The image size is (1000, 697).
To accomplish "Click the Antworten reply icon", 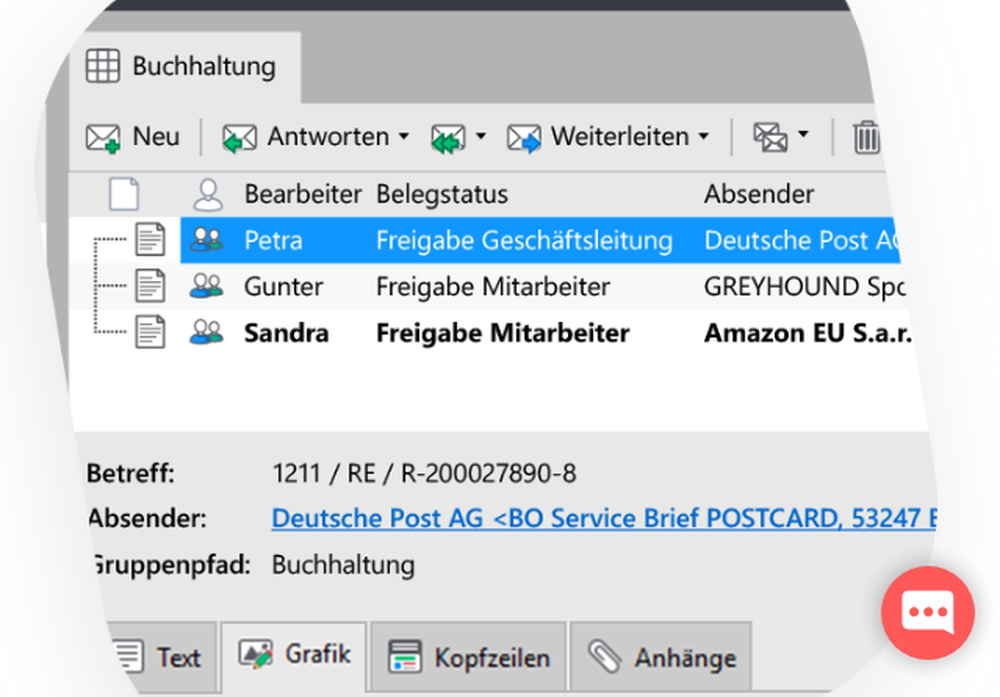I will (240, 137).
